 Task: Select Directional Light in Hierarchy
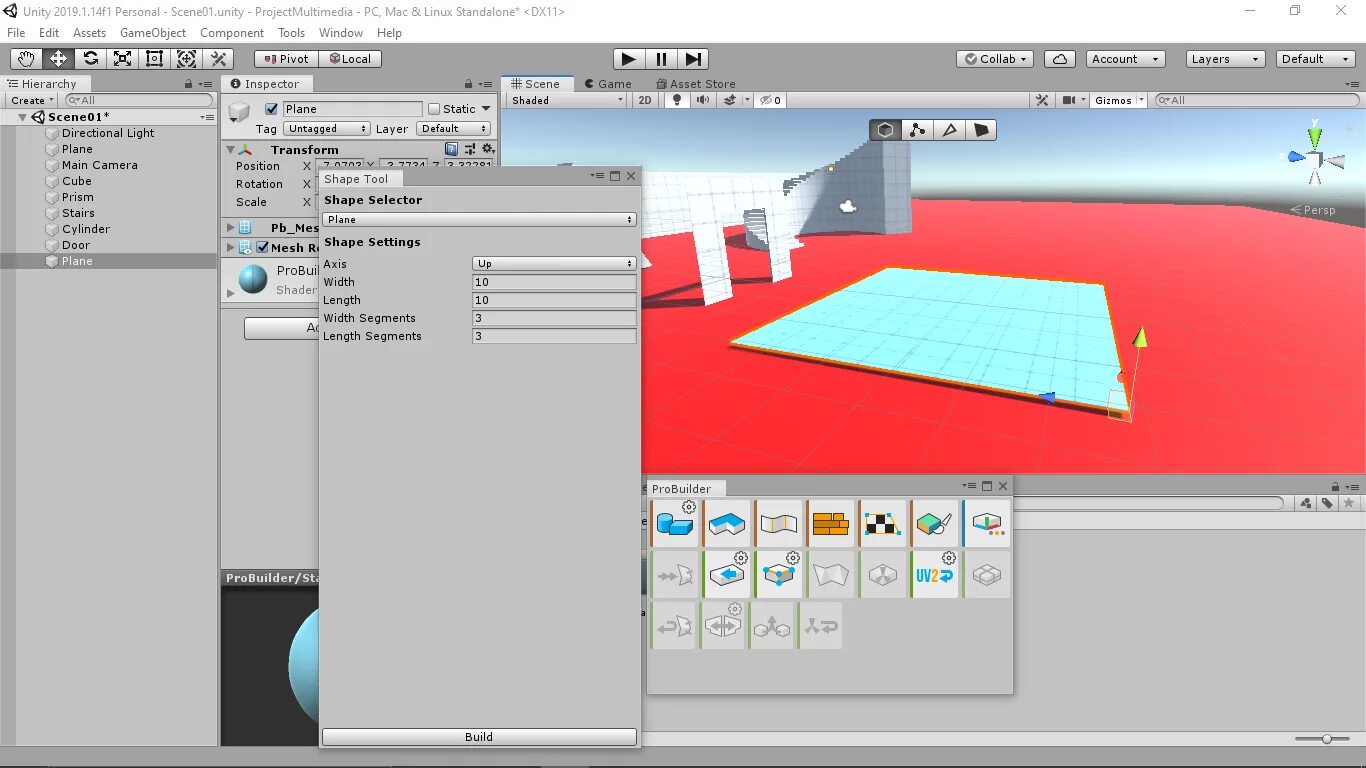point(108,133)
